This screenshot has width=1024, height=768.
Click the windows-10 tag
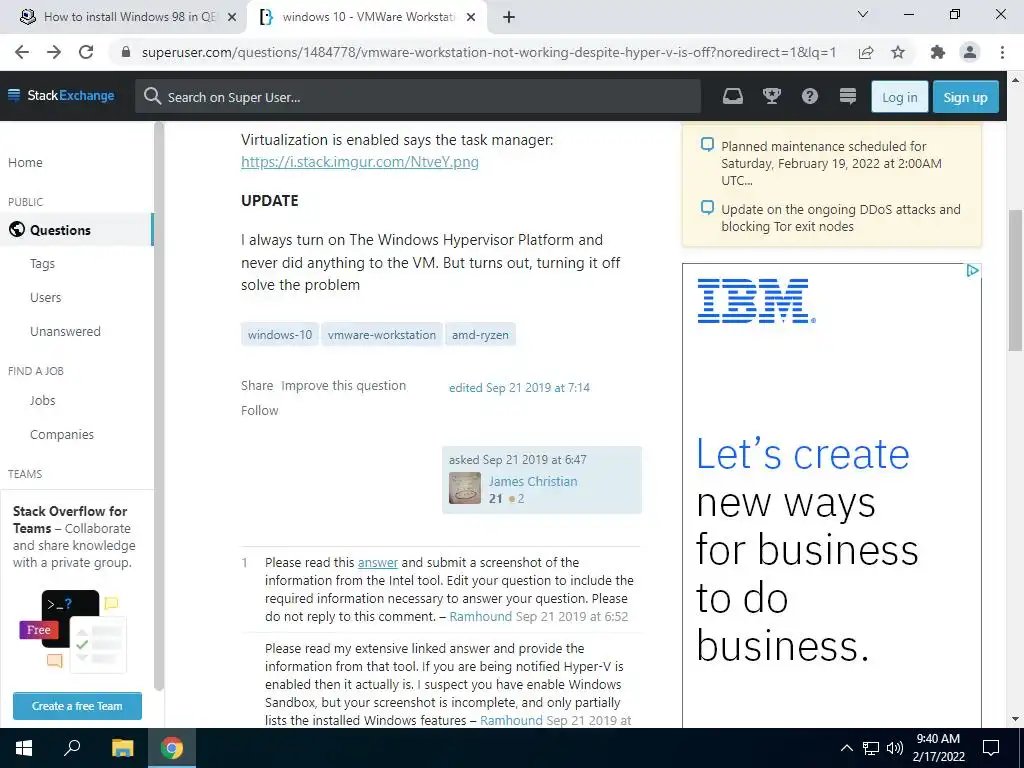280,334
